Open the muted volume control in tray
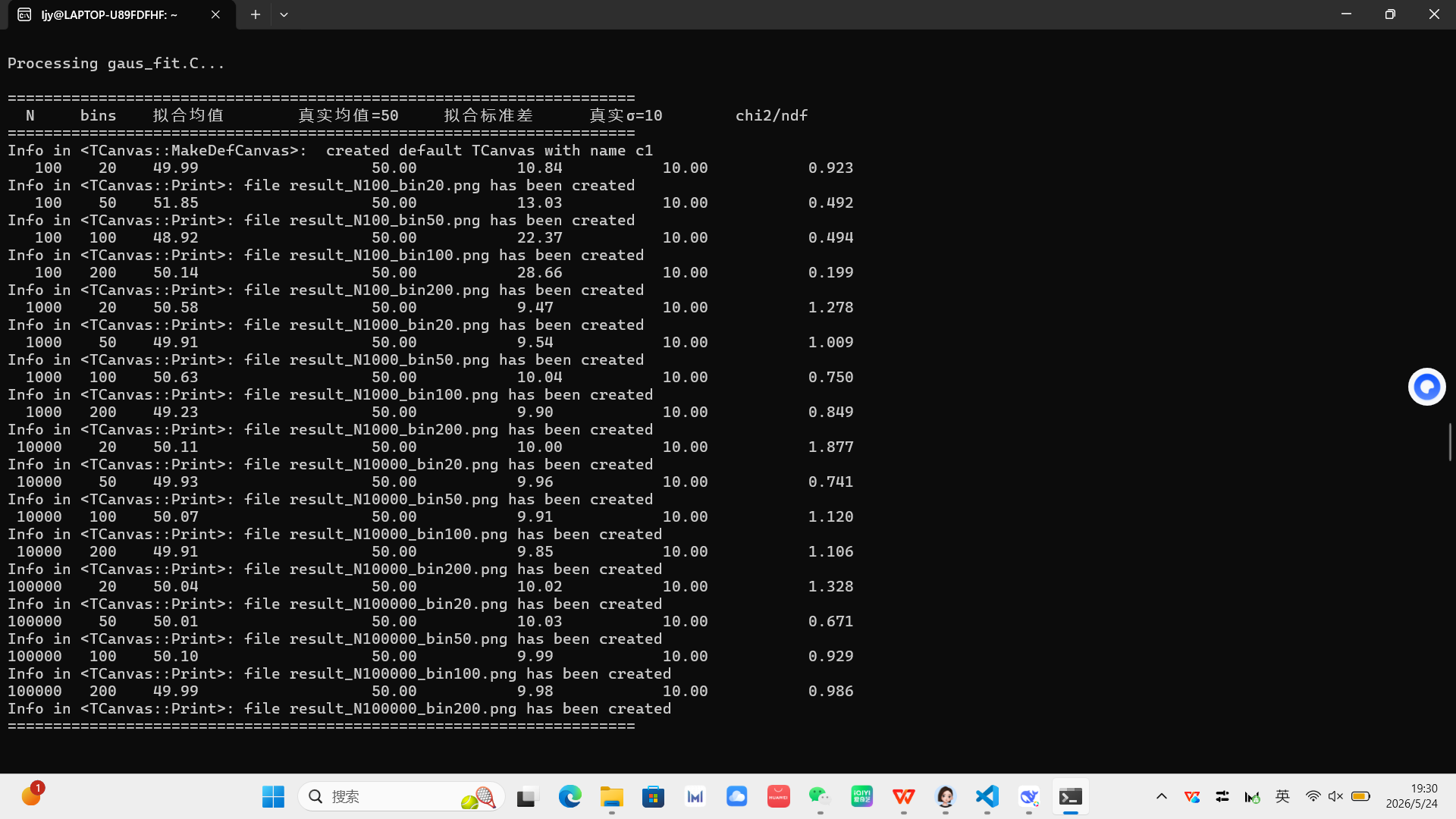 pyautogui.click(x=1335, y=796)
